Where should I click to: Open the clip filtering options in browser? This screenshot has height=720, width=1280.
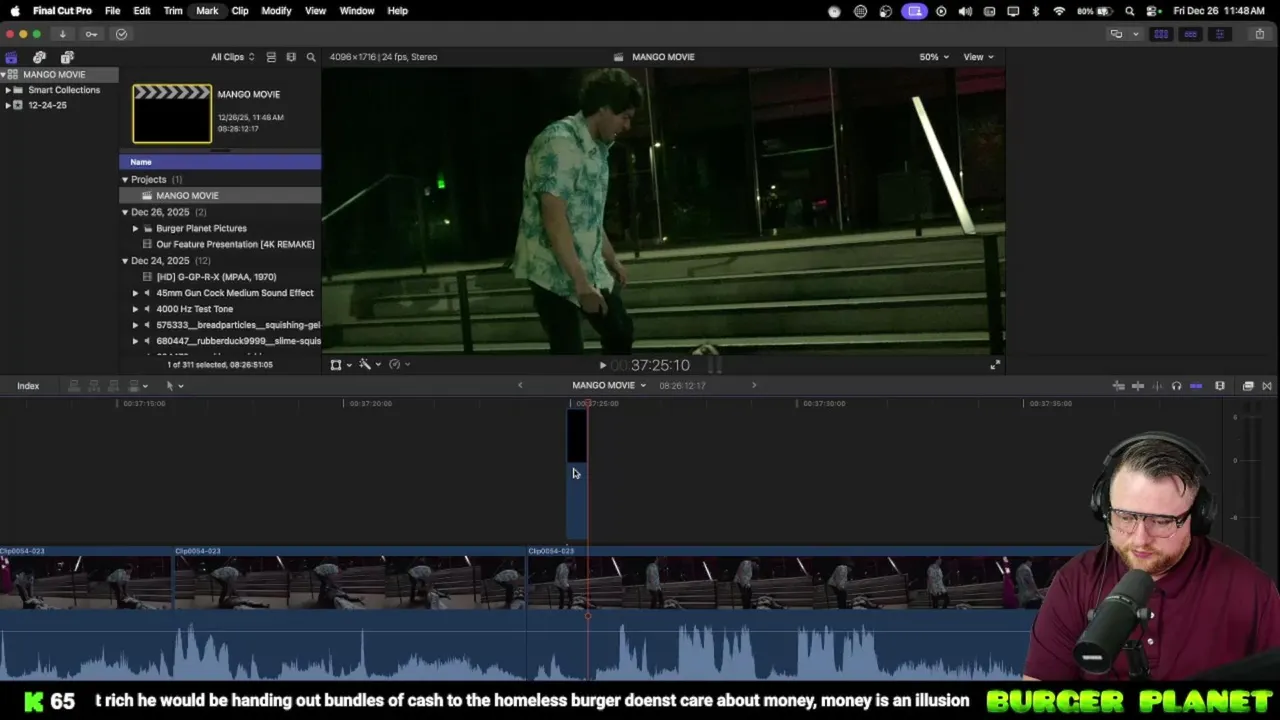point(291,57)
